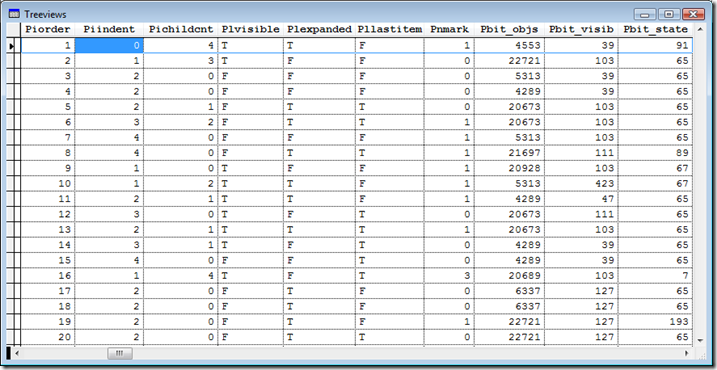Screen dimensions: 717x370
Task: Click the vertical scrollbar up arrow
Action: coord(700,29)
